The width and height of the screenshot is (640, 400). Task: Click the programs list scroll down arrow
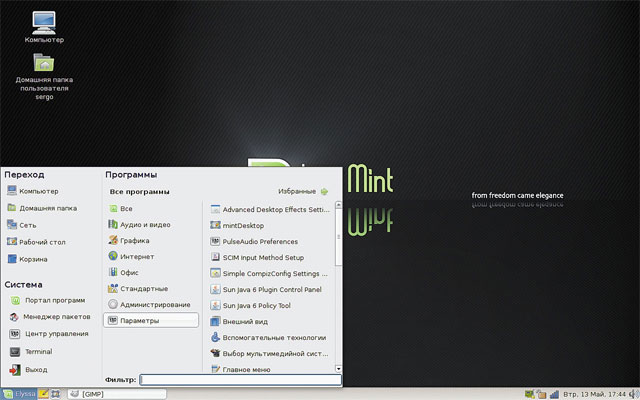338,369
